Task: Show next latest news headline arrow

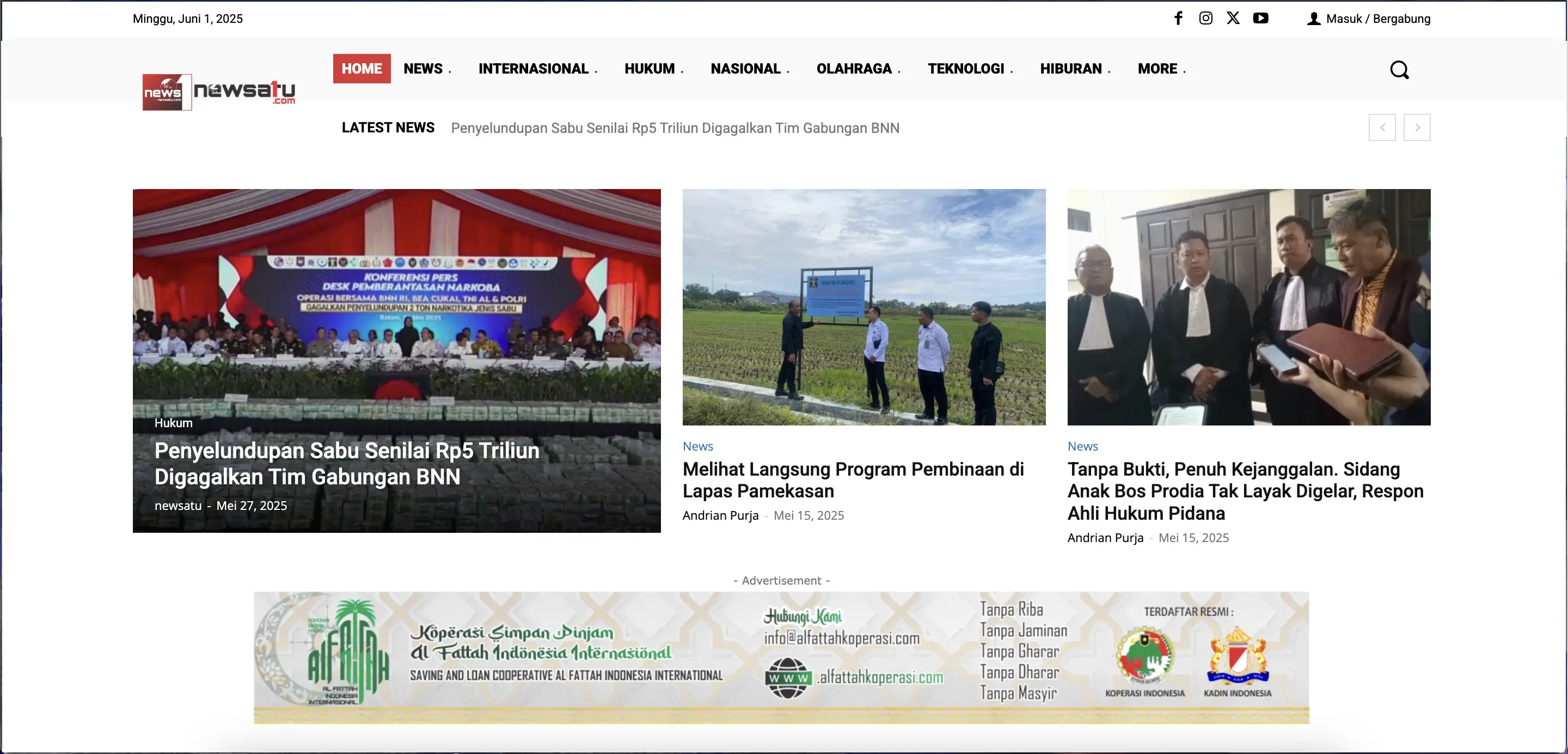Action: 1417,127
